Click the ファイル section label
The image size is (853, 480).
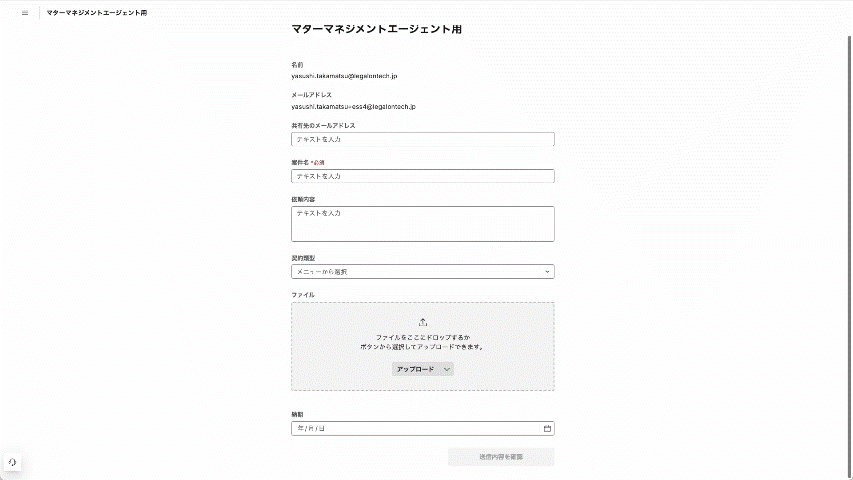(x=303, y=295)
